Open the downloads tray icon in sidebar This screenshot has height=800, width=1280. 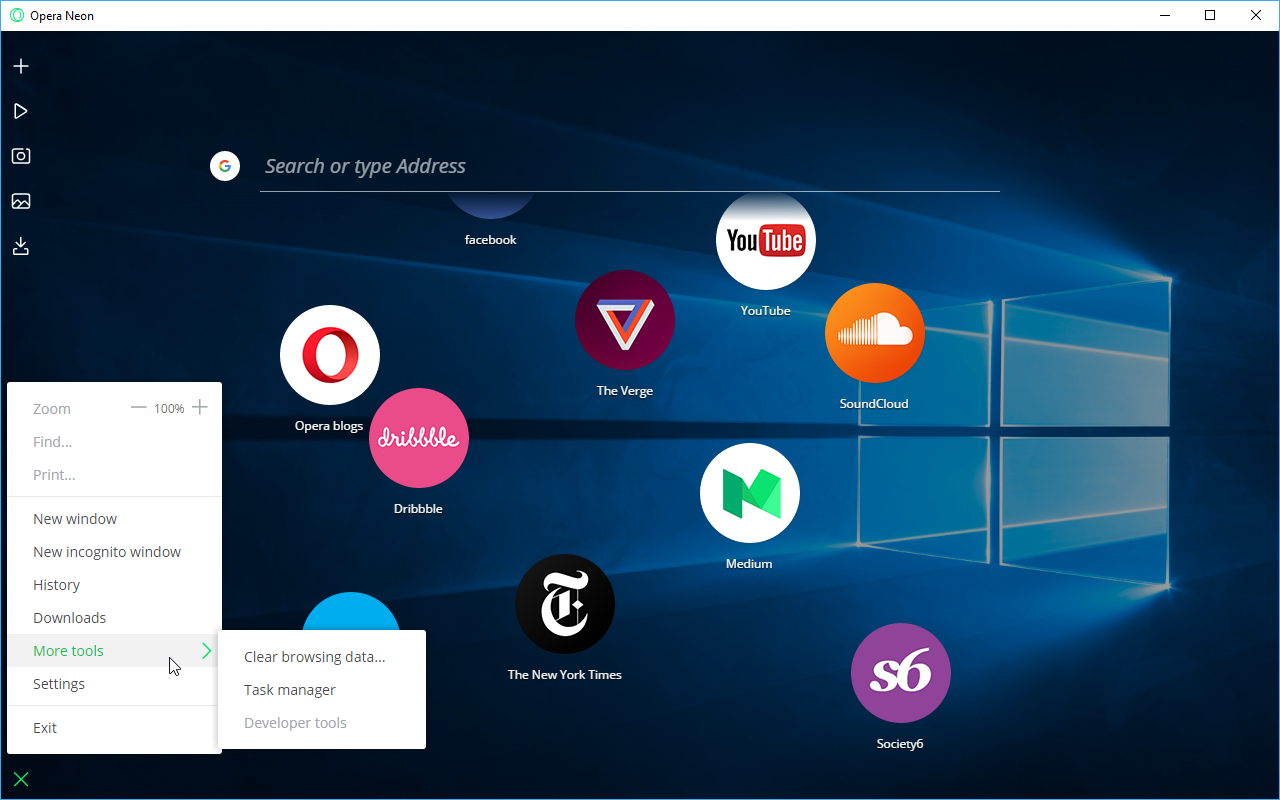click(x=21, y=246)
